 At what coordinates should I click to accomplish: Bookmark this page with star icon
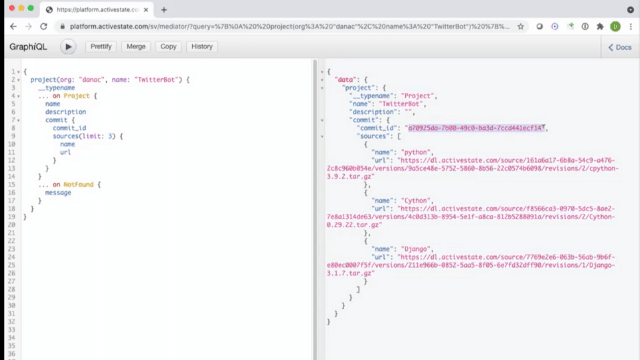point(520,27)
